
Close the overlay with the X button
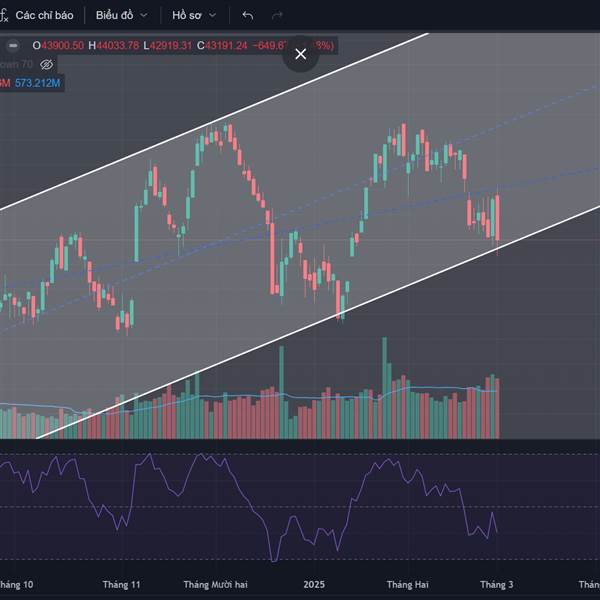(x=301, y=54)
